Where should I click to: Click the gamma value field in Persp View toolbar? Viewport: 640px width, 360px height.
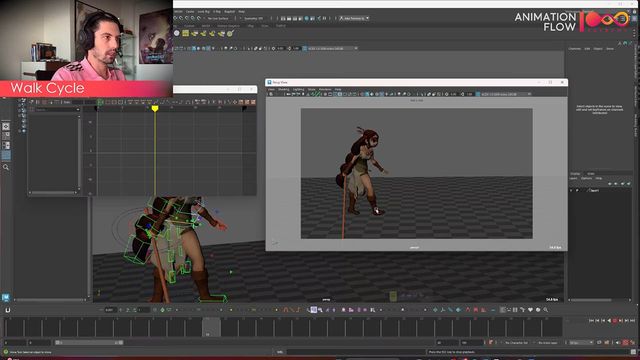(469, 94)
